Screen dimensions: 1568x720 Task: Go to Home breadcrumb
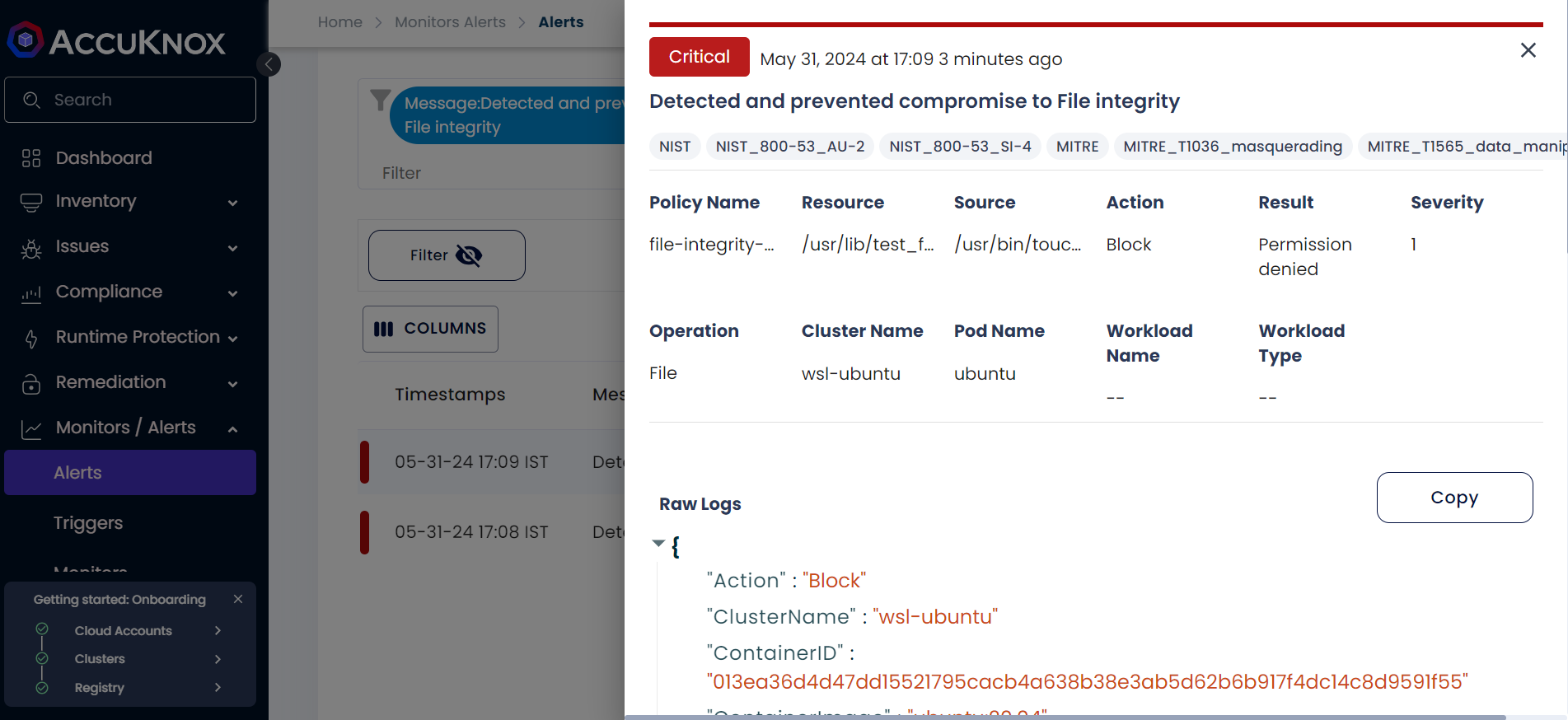click(x=340, y=22)
